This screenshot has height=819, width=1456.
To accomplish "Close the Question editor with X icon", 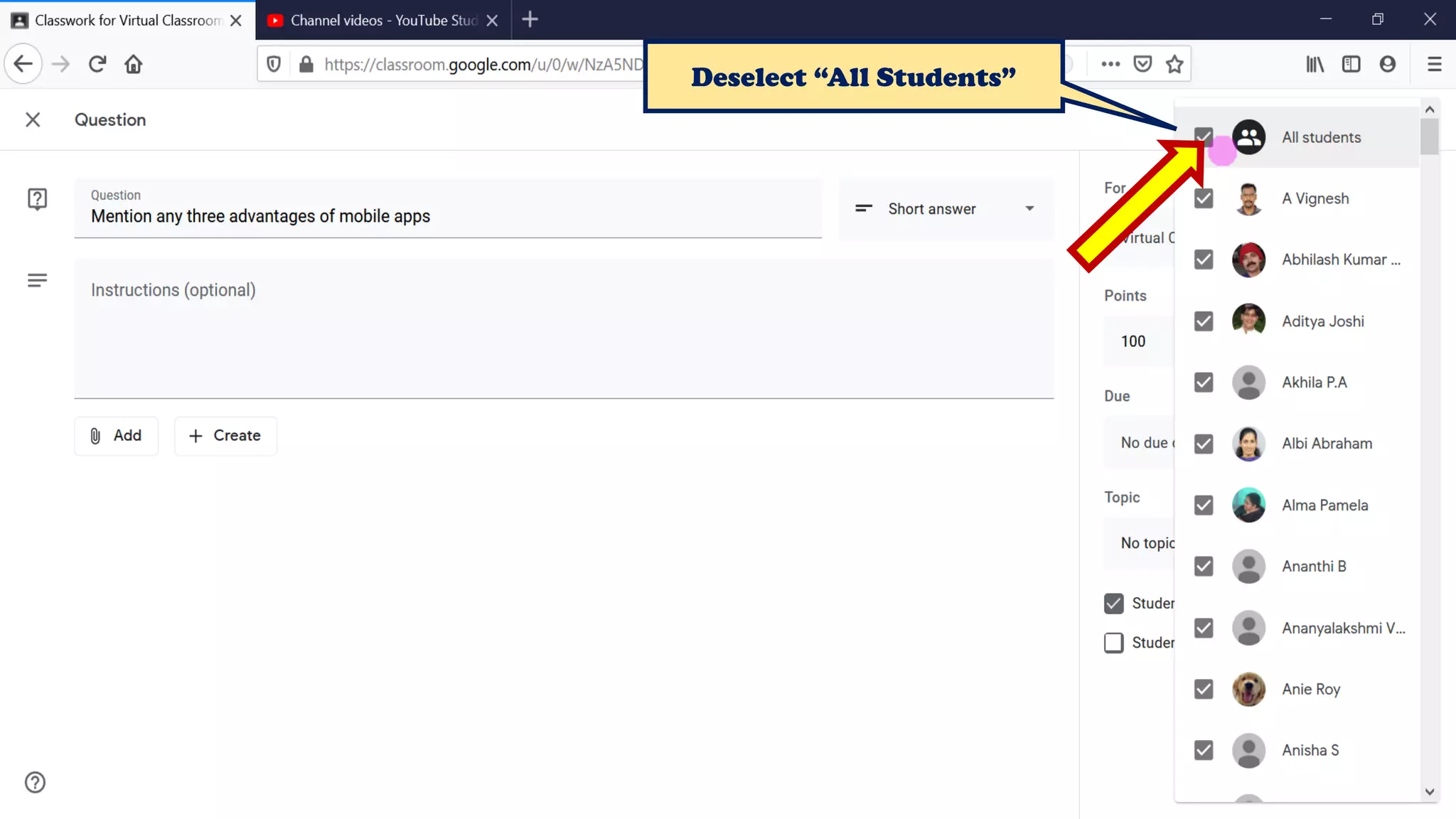I will [x=33, y=119].
